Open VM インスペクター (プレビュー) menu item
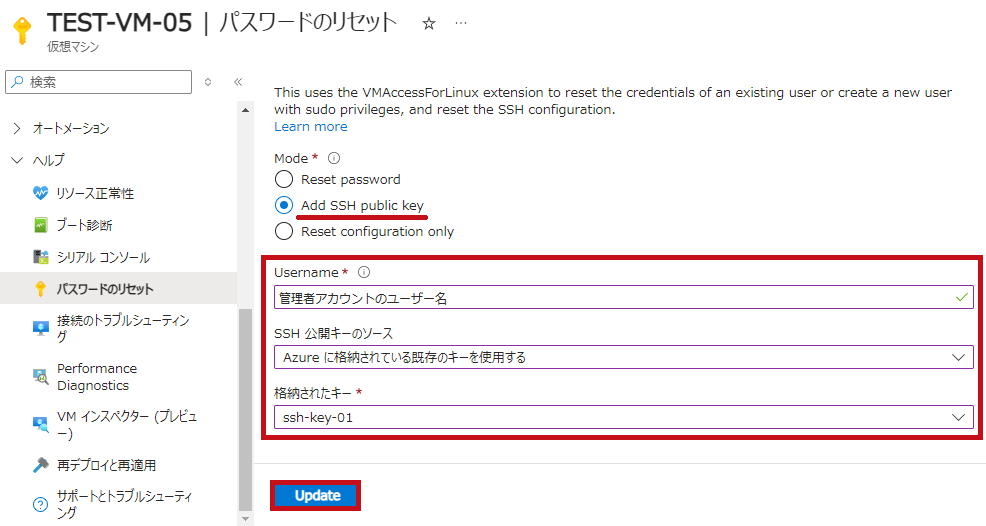Screen dimensions: 986x526 pos(126,425)
